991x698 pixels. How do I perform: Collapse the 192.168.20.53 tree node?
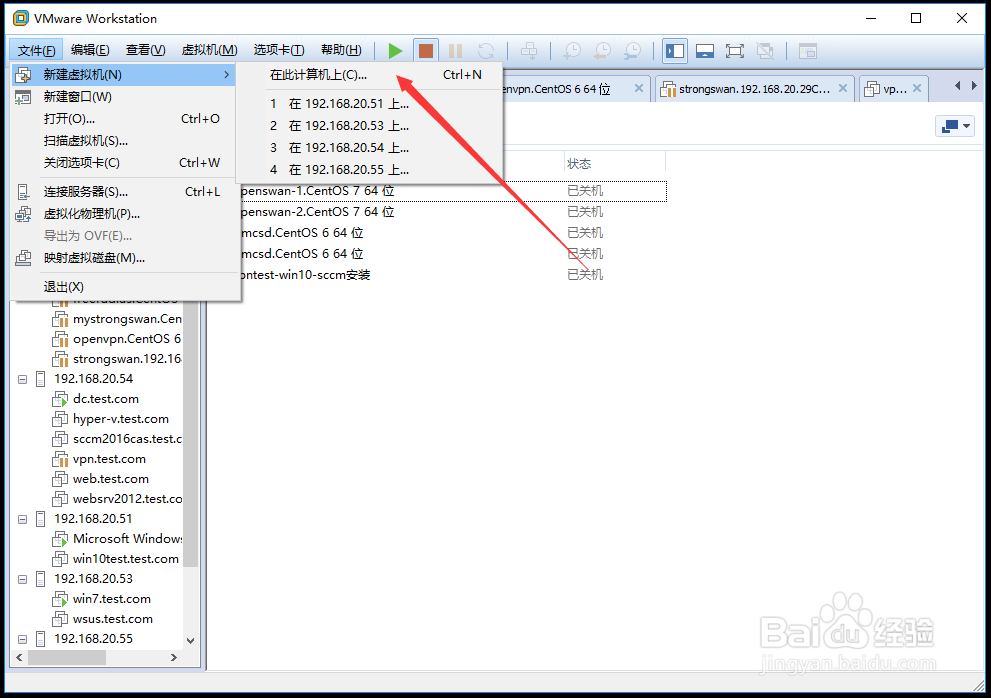tap(23, 579)
